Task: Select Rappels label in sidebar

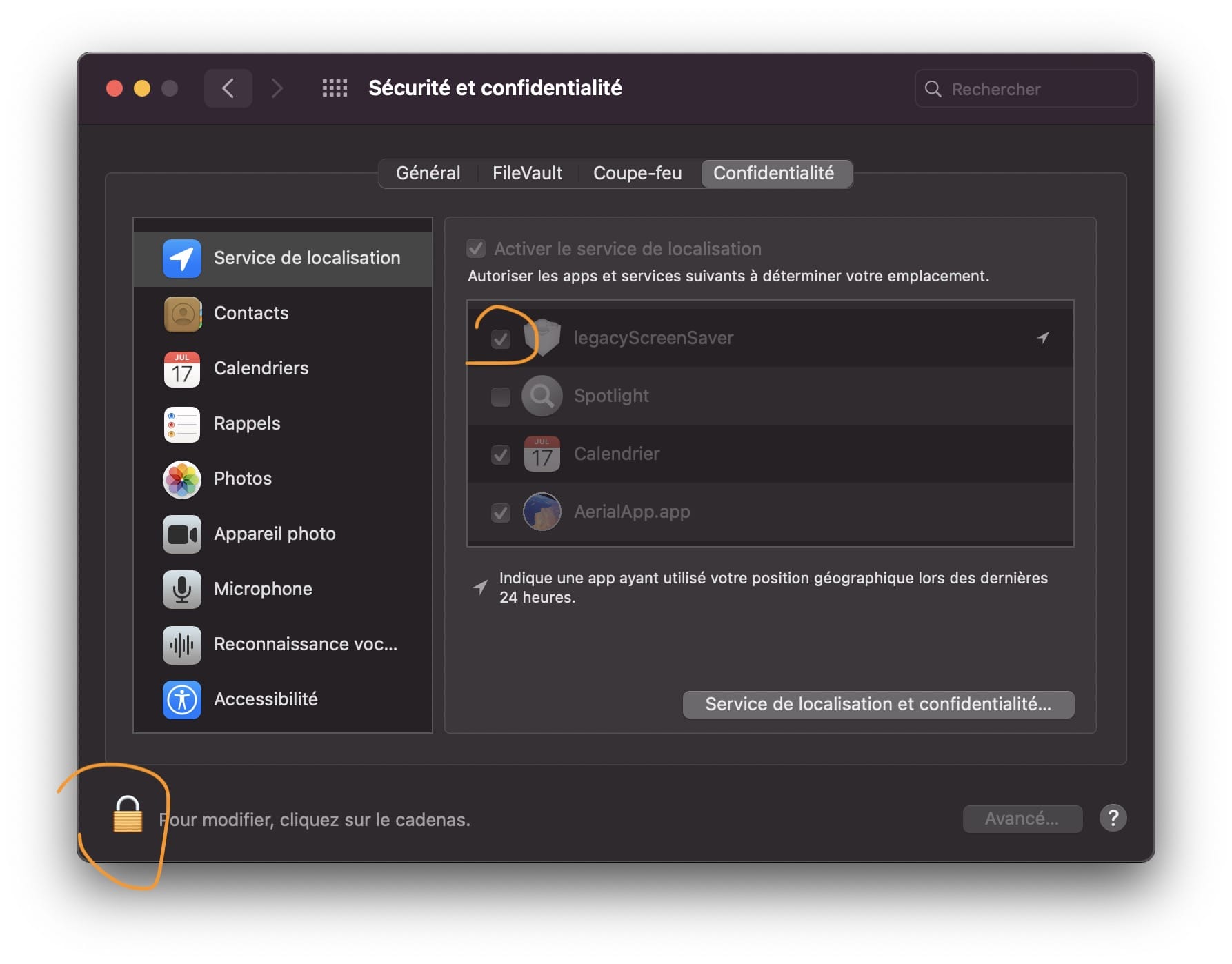Action: click(x=248, y=423)
